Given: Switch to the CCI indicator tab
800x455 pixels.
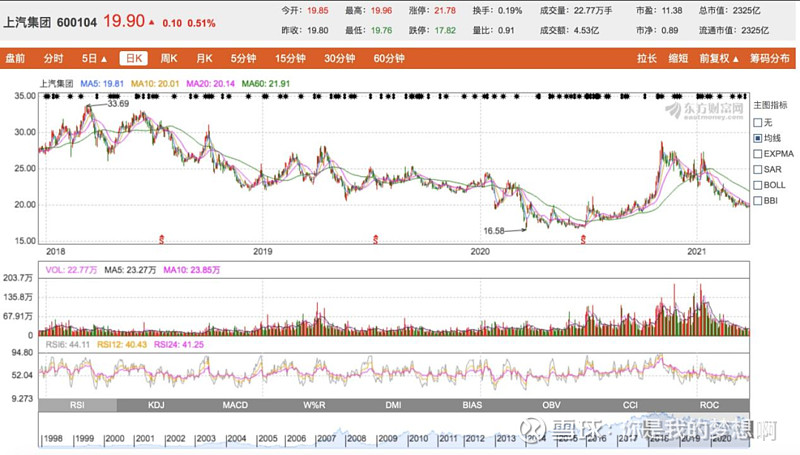Looking at the screenshot, I should (x=631, y=405).
